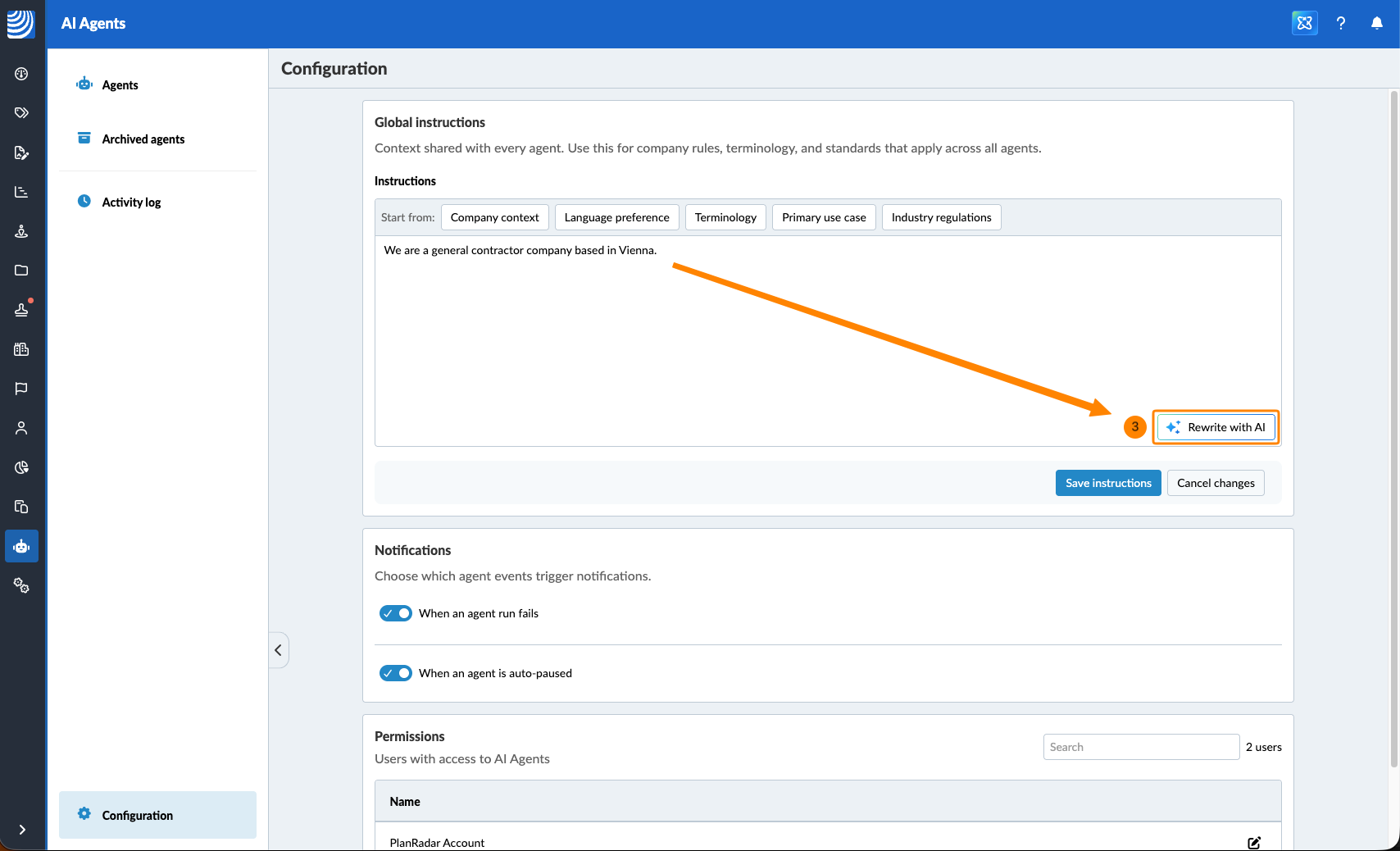Insert the Company context template
The width and height of the screenshot is (1400, 851).
(495, 217)
